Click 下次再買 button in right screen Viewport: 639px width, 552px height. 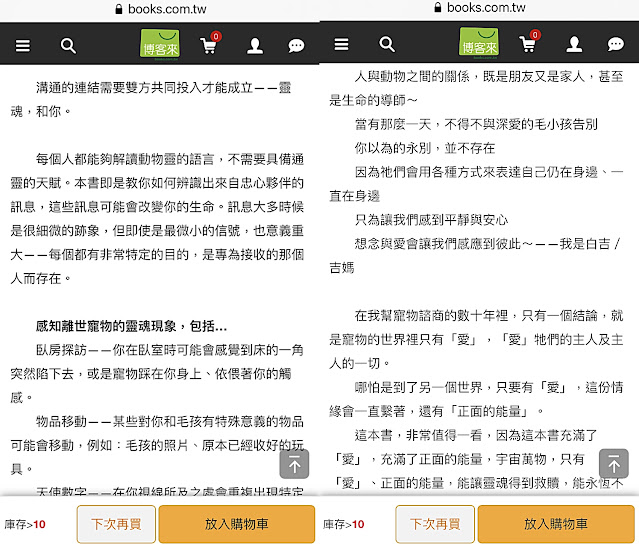435,524
